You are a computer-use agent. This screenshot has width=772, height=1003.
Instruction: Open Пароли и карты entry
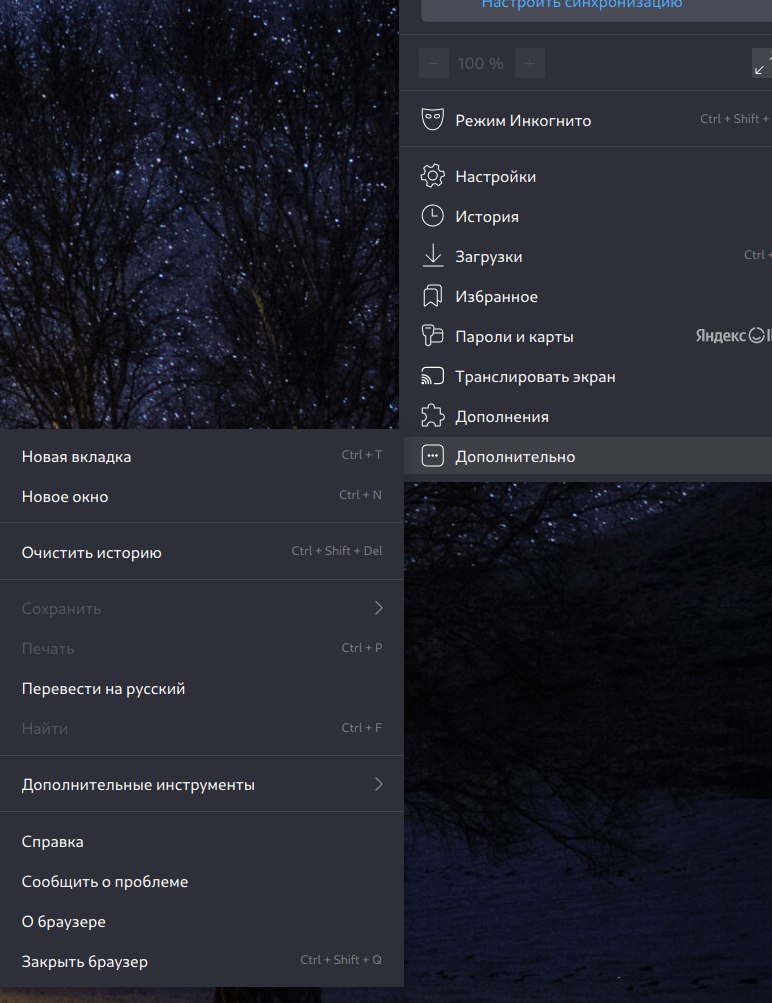click(x=588, y=336)
